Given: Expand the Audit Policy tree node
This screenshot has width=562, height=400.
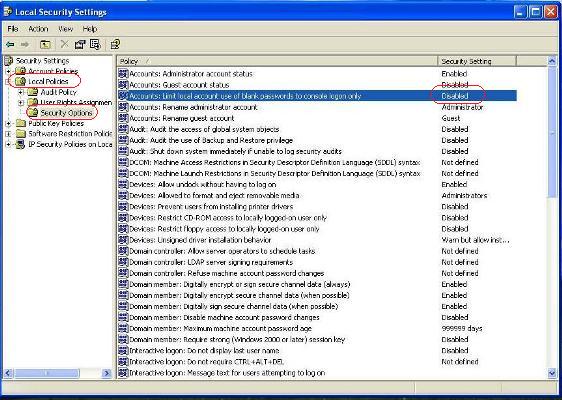Looking at the screenshot, I should (x=21, y=92).
